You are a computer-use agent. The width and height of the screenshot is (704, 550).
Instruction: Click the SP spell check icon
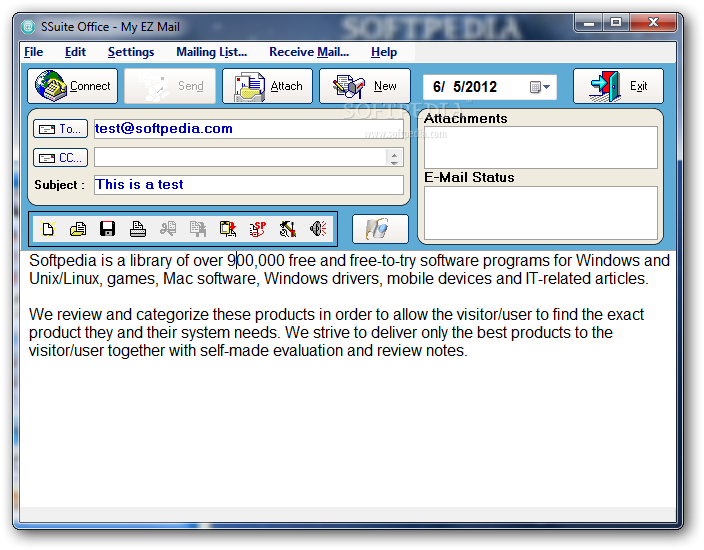pyautogui.click(x=258, y=229)
